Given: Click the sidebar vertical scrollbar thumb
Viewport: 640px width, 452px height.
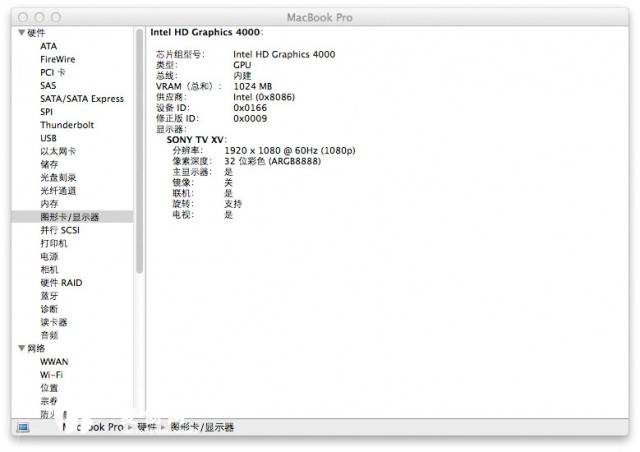Looking at the screenshot, I should tap(139, 150).
